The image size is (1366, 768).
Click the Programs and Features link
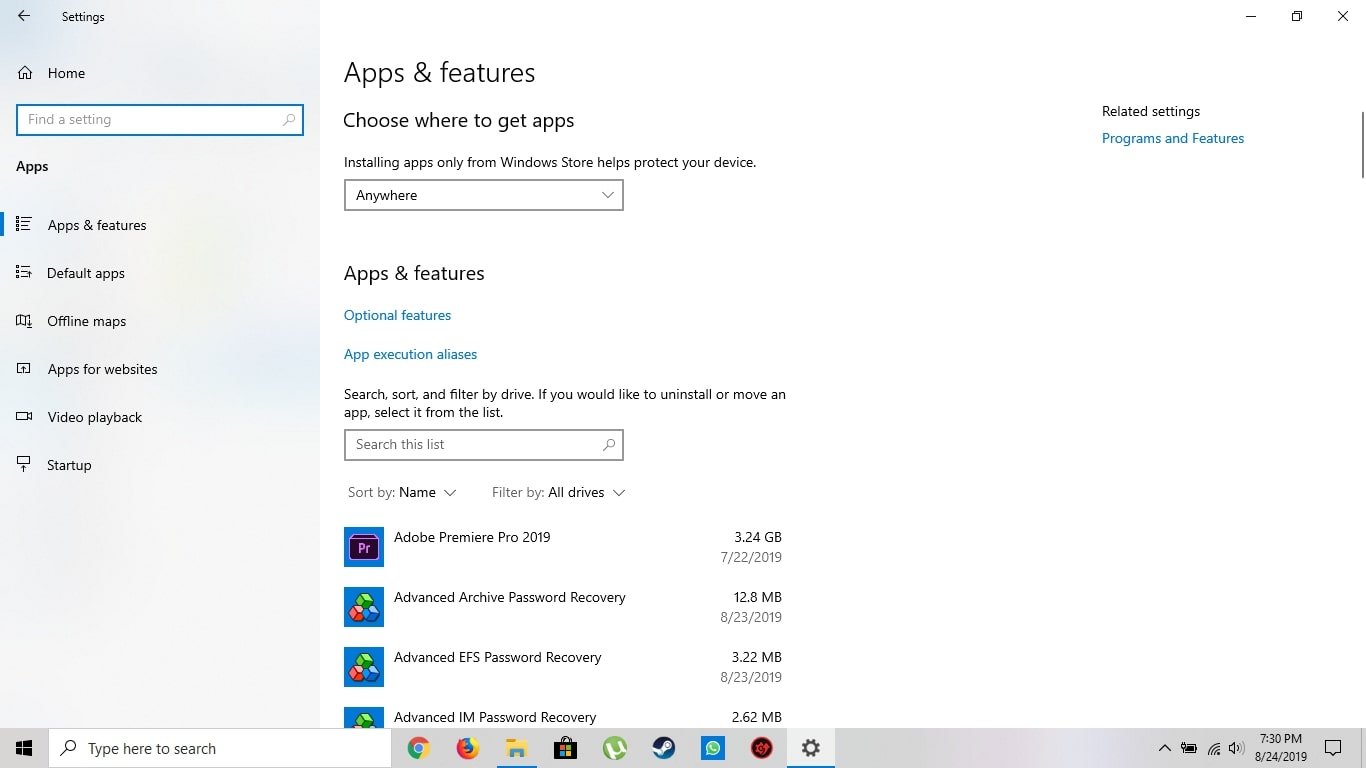tap(1172, 138)
